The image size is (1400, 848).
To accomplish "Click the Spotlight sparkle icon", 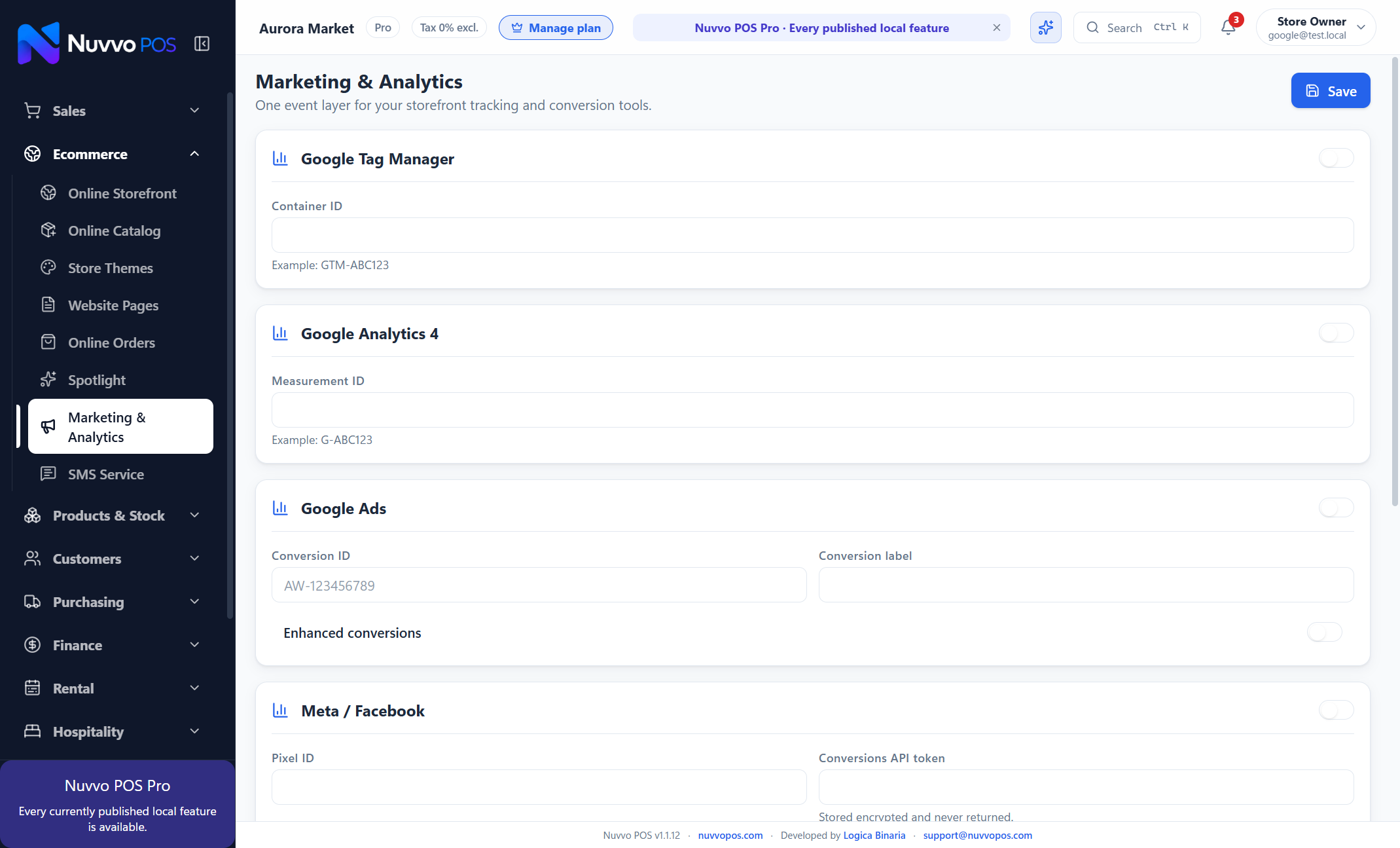I will [x=48, y=380].
